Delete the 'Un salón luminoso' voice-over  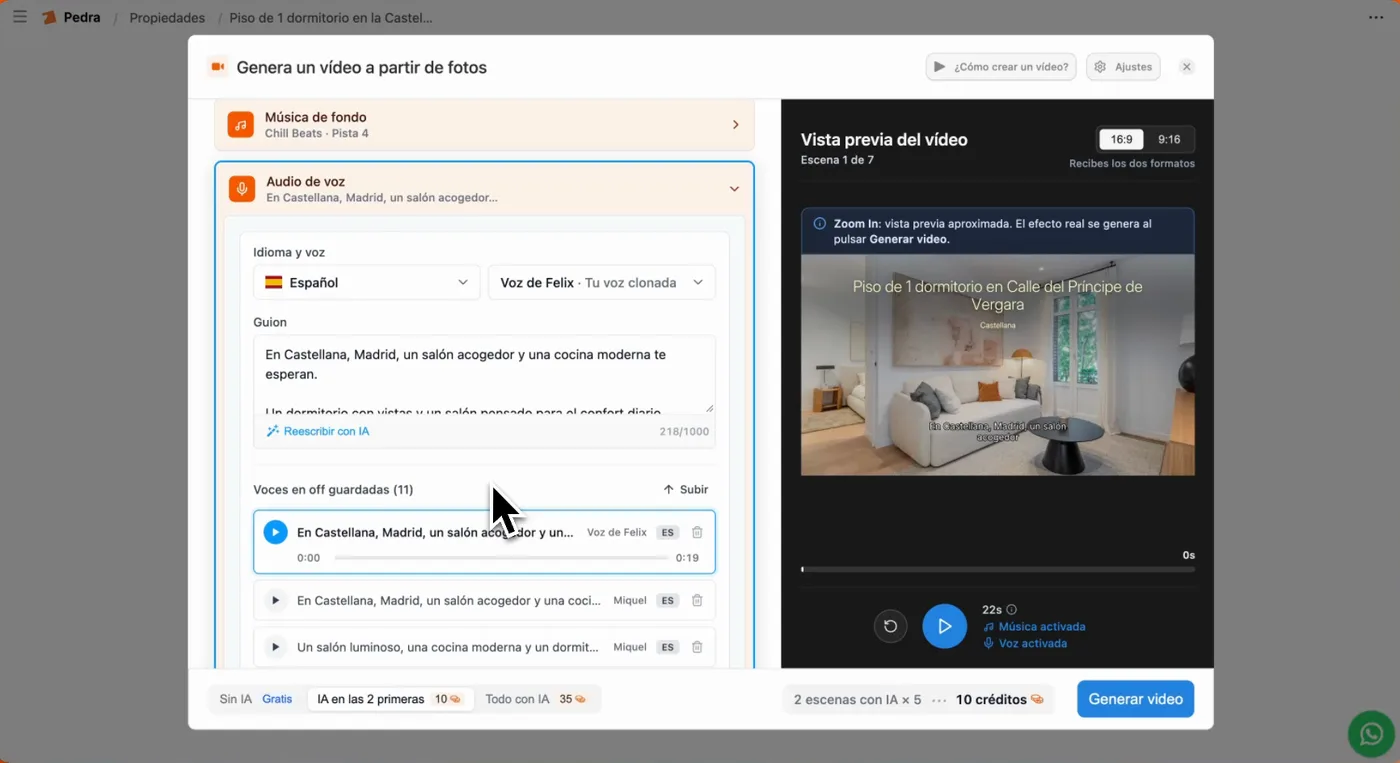tap(697, 647)
